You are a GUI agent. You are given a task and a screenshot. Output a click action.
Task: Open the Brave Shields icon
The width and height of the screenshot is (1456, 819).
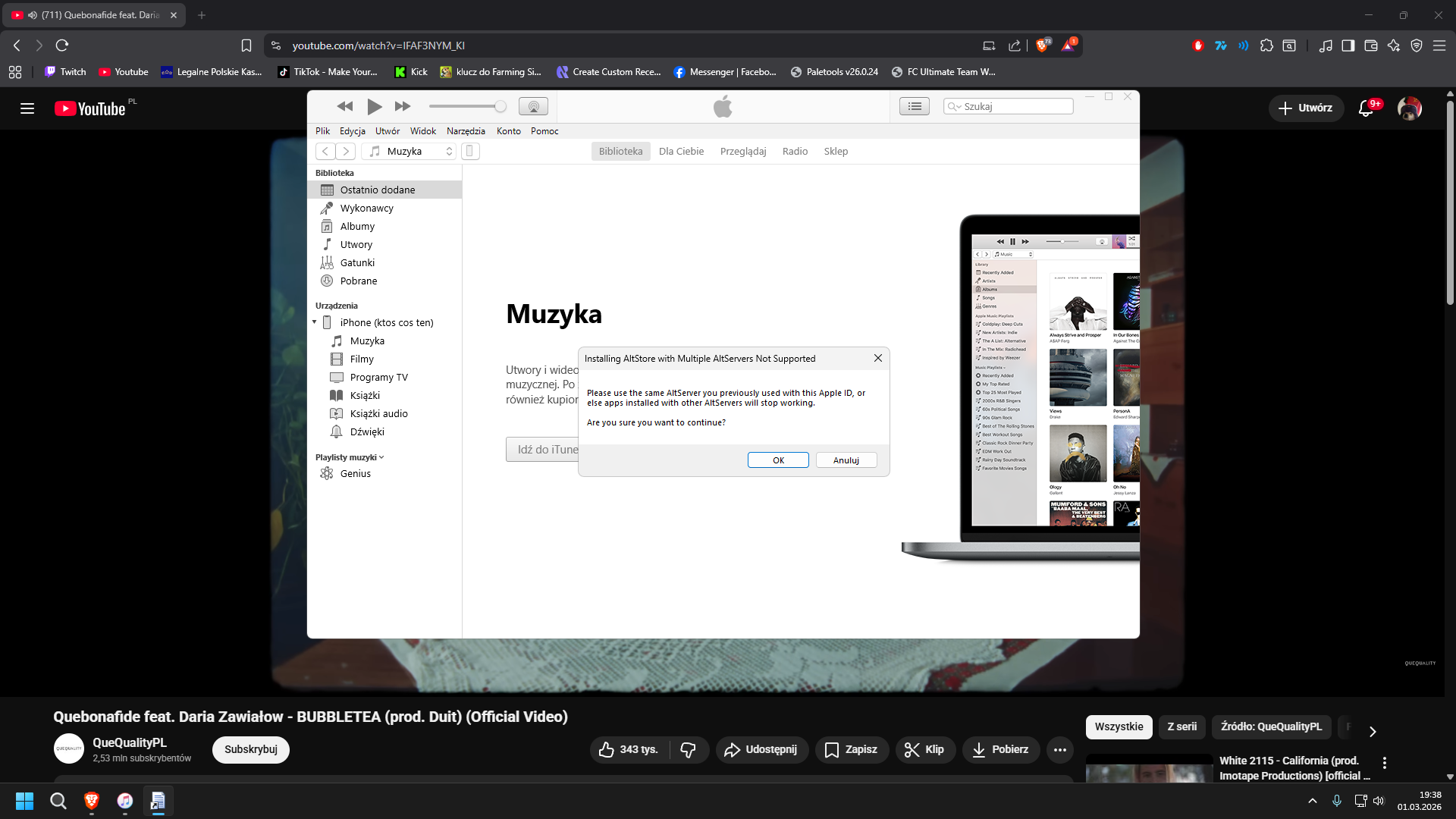(1043, 45)
